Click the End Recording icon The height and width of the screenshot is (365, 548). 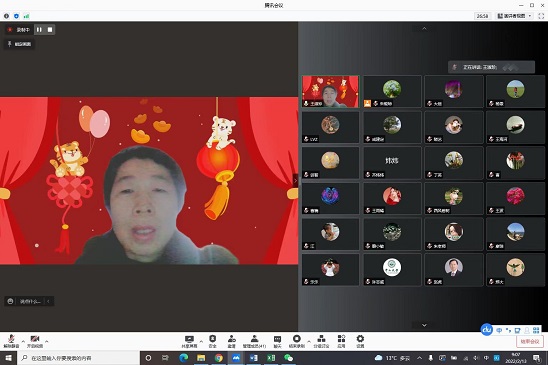[x=297, y=341]
